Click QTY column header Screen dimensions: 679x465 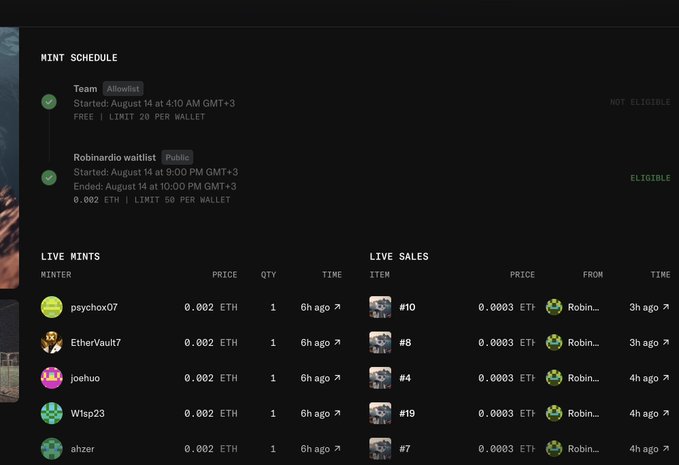click(268, 274)
